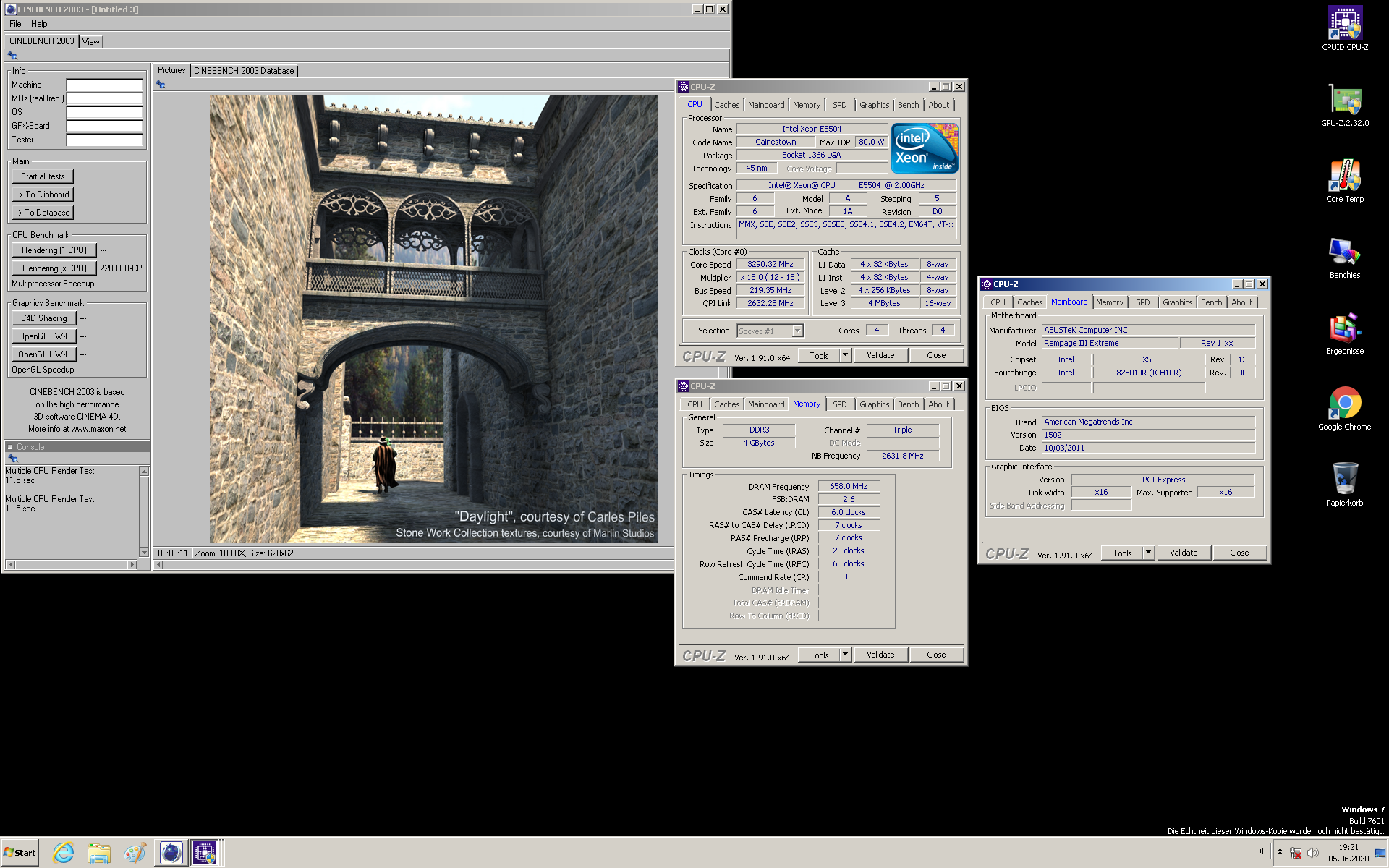
Task: Open Internet Explorer from the taskbar
Action: (64, 853)
